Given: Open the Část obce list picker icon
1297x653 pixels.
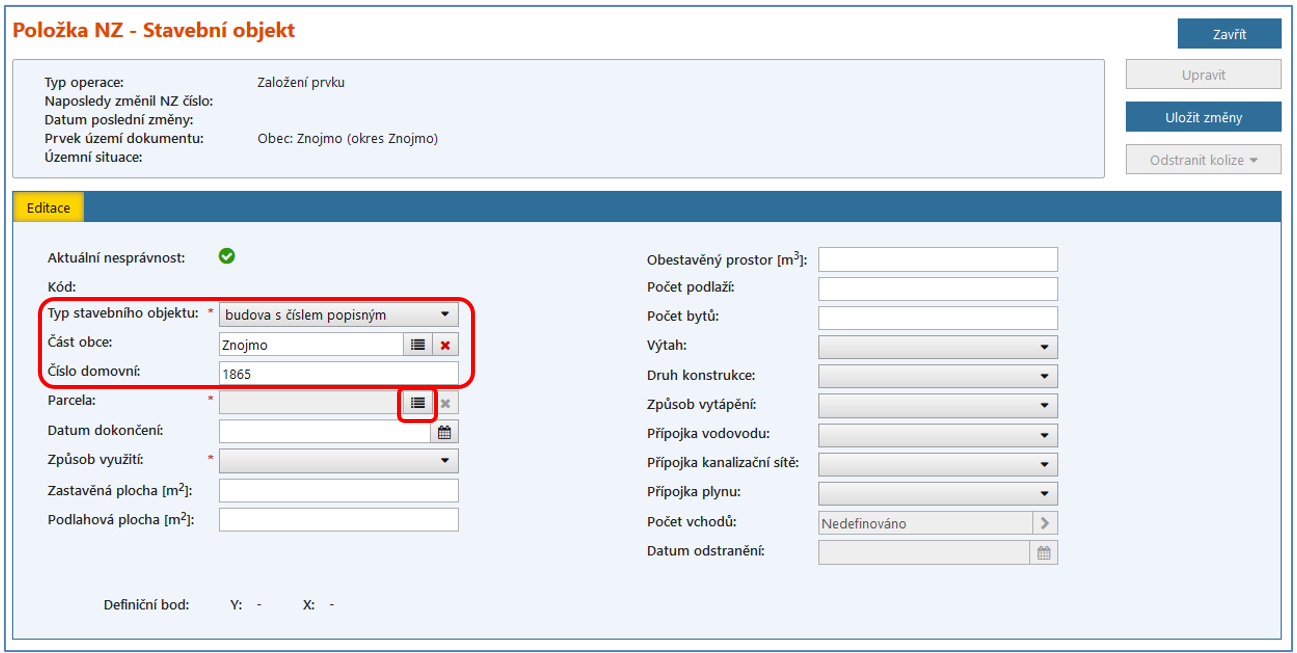Looking at the screenshot, I should (x=418, y=345).
